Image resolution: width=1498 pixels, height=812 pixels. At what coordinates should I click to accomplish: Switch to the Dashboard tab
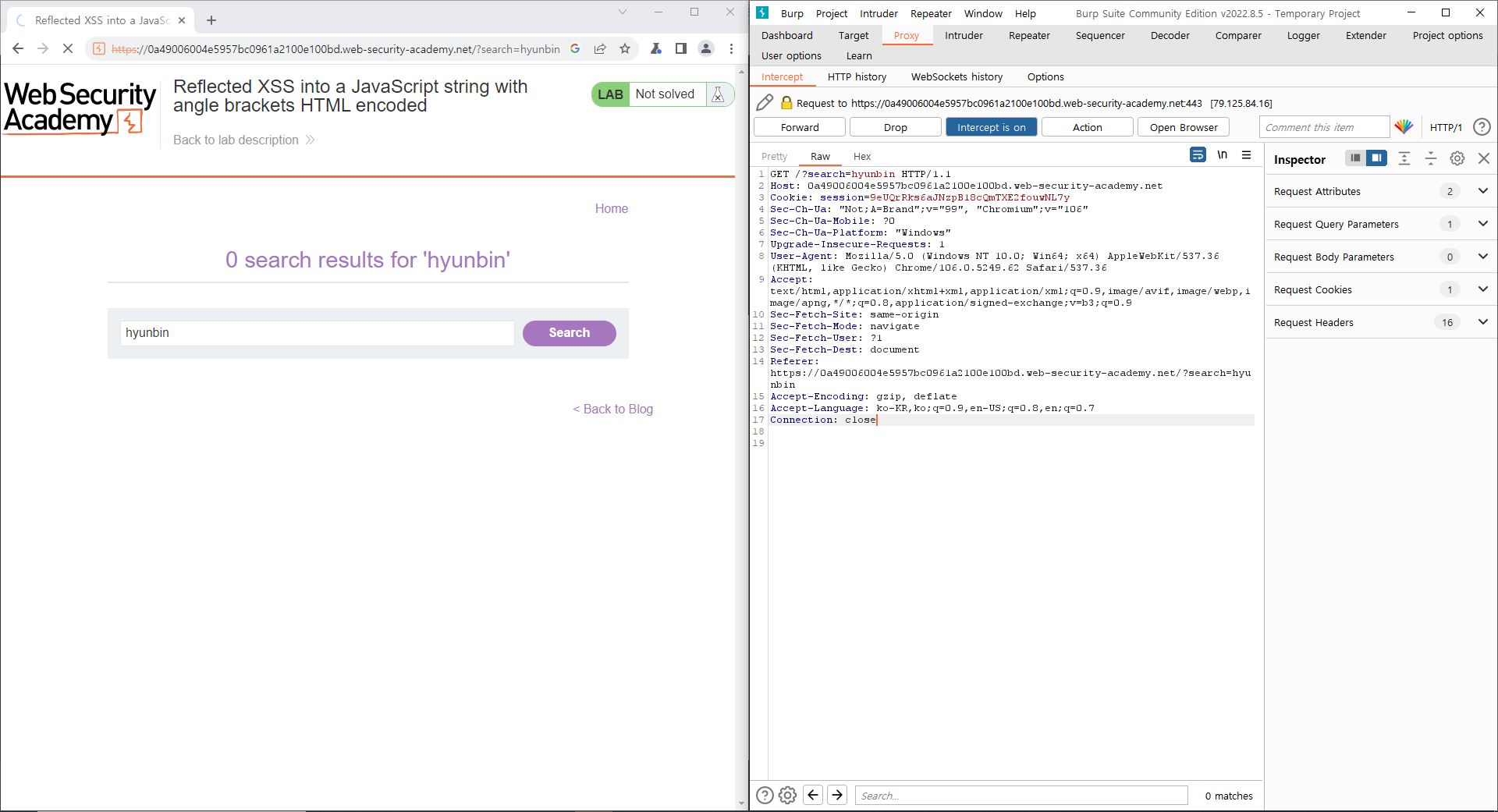pos(786,35)
